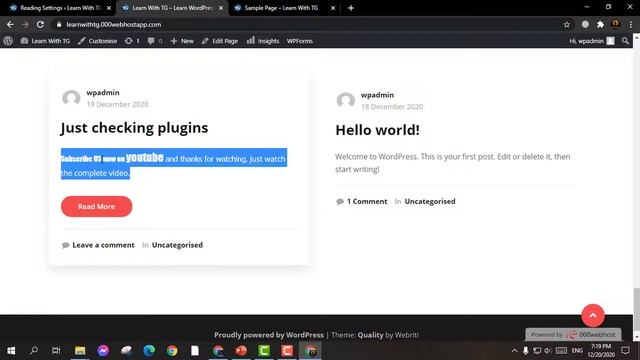Click the browser back arrow
The height and width of the screenshot is (360, 640).
coord(10,24)
